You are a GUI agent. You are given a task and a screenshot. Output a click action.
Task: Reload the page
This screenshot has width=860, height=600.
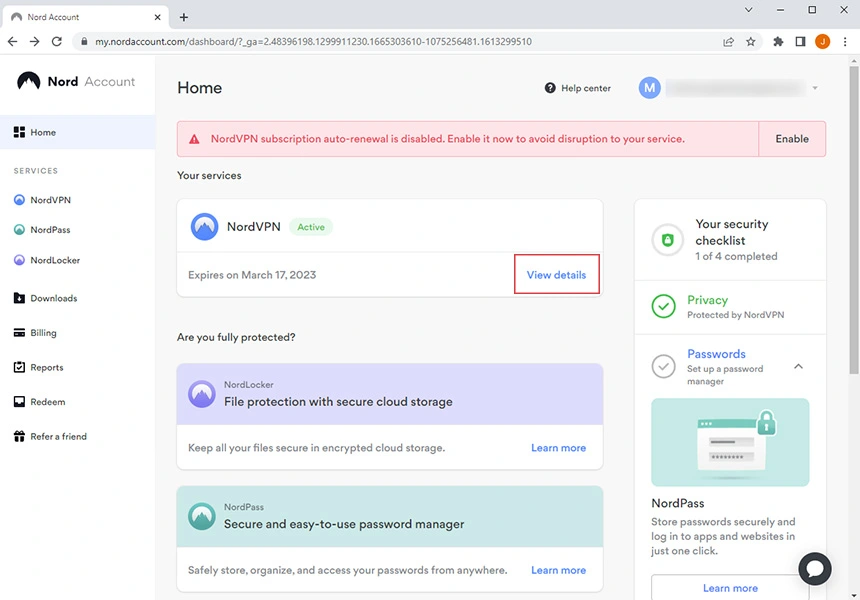tap(57, 42)
